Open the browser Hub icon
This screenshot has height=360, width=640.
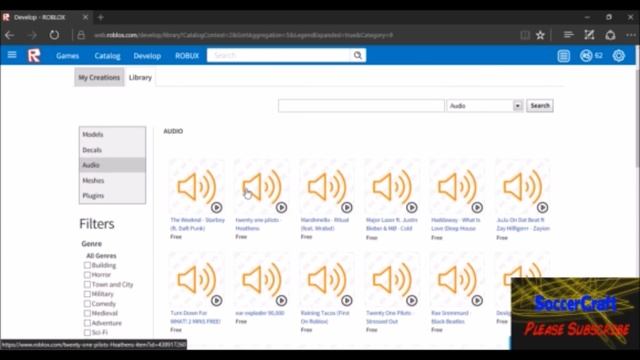pyautogui.click(x=568, y=35)
